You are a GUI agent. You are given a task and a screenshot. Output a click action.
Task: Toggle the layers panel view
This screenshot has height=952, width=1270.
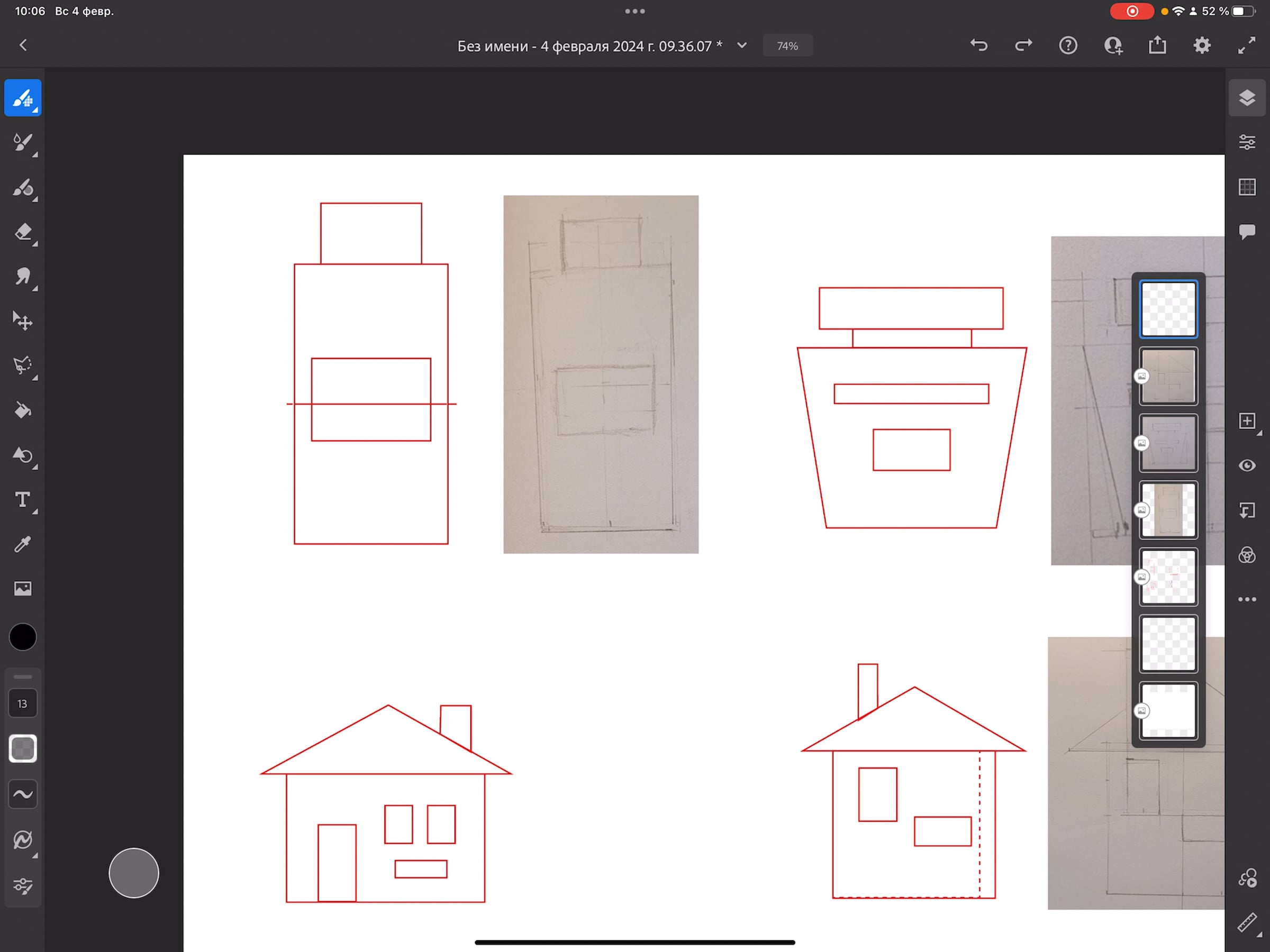coord(1247,98)
